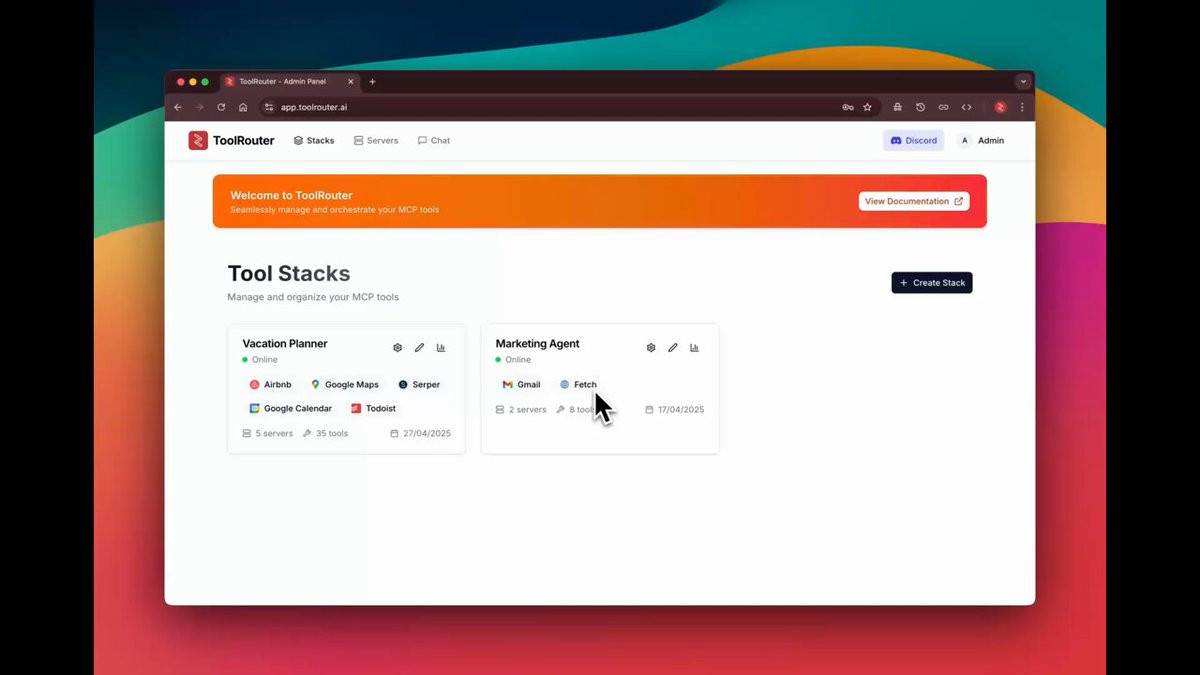Click the Airbnb server chip
Image resolution: width=1200 pixels, height=675 pixels.
[270, 384]
